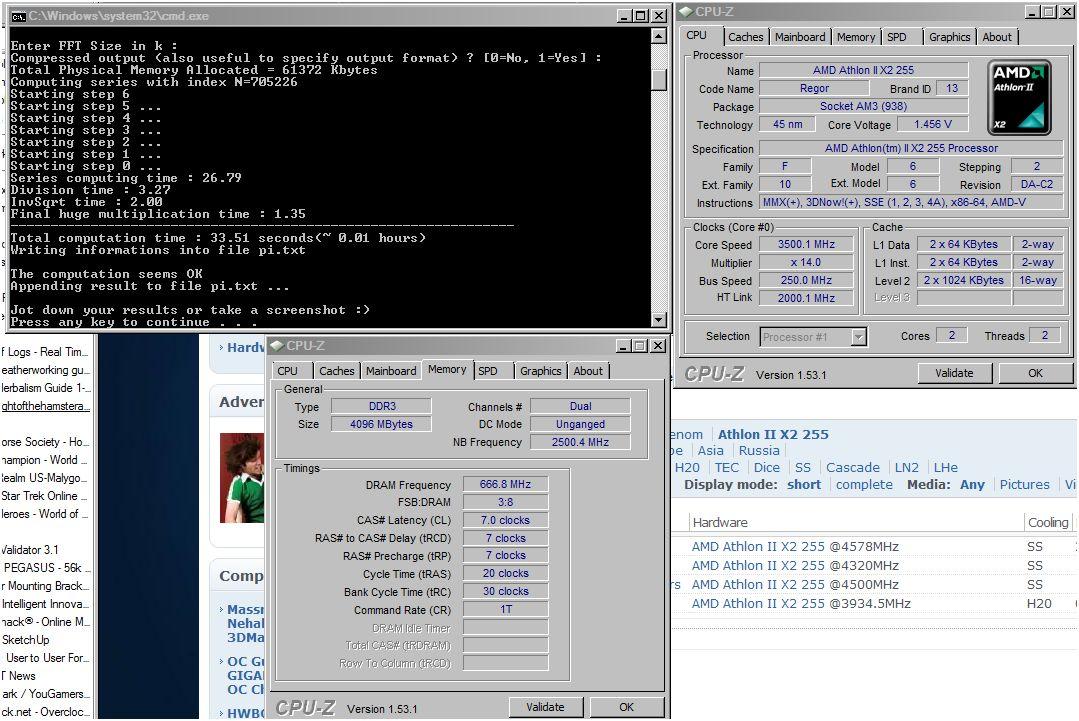Click the Core Speed value 3500.1 MHz
Image resolution: width=1079 pixels, height=721 pixels.
point(806,244)
